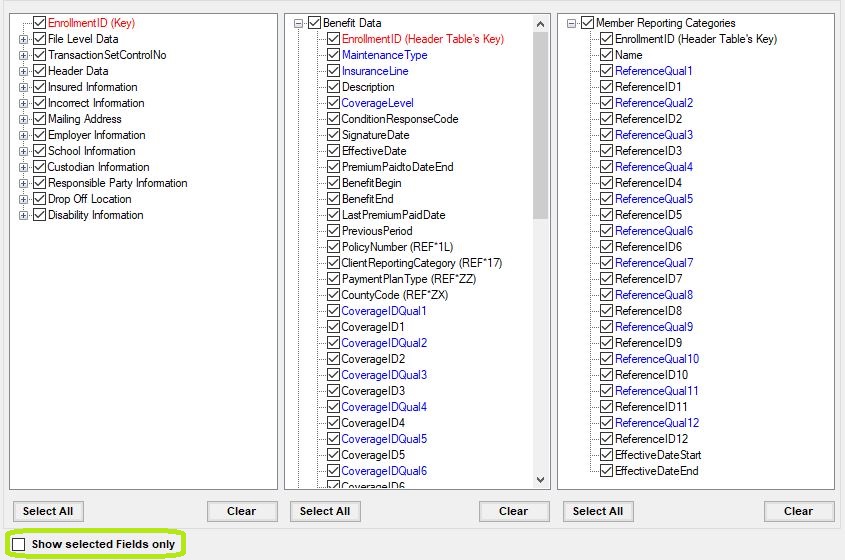Uncheck the Mailing Address checkbox
Screen dimensions: 845x560
pyautogui.click(x=39, y=119)
